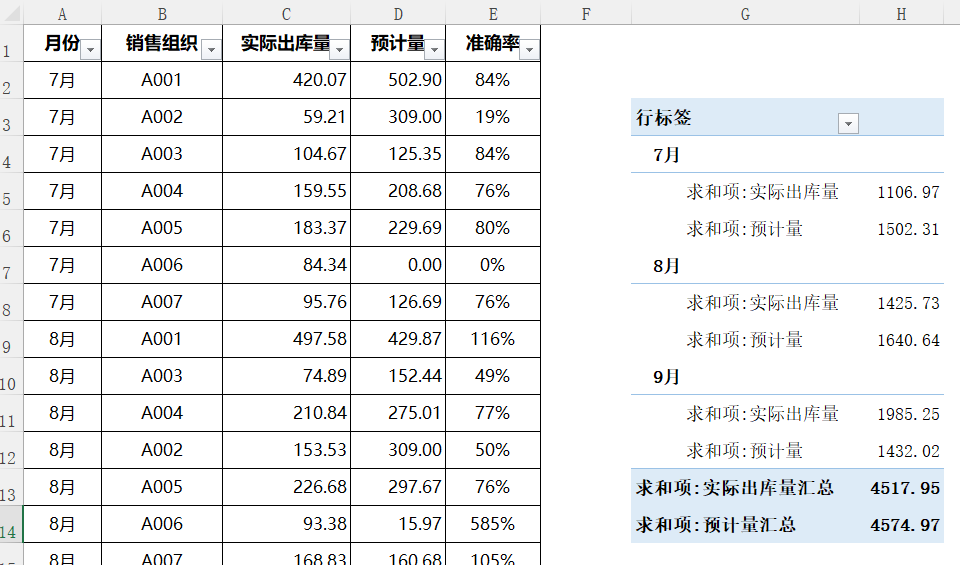Select pivot grand total 4517.95
Screen dimensions: 960x565
[905, 488]
